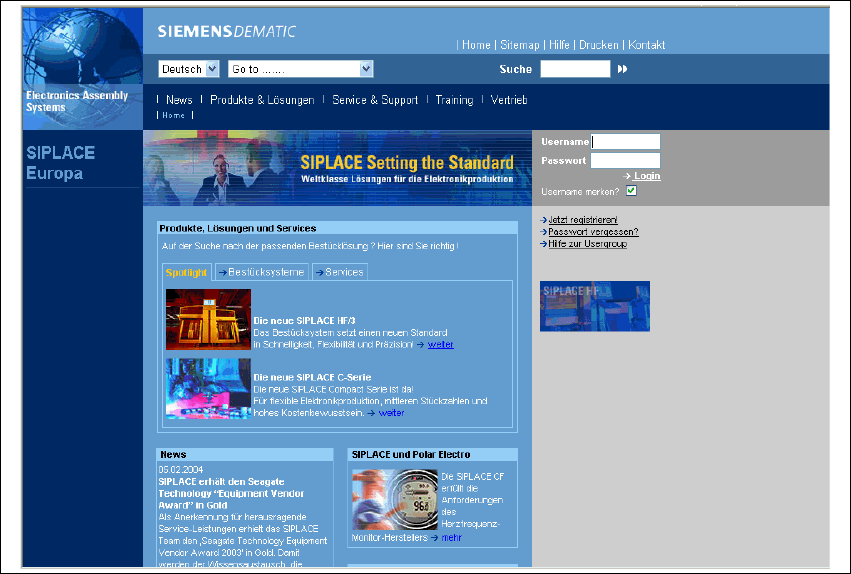The height and width of the screenshot is (574, 851).
Task: Click SIPLACE Europa sidebar heading
Action: [x=60, y=163]
